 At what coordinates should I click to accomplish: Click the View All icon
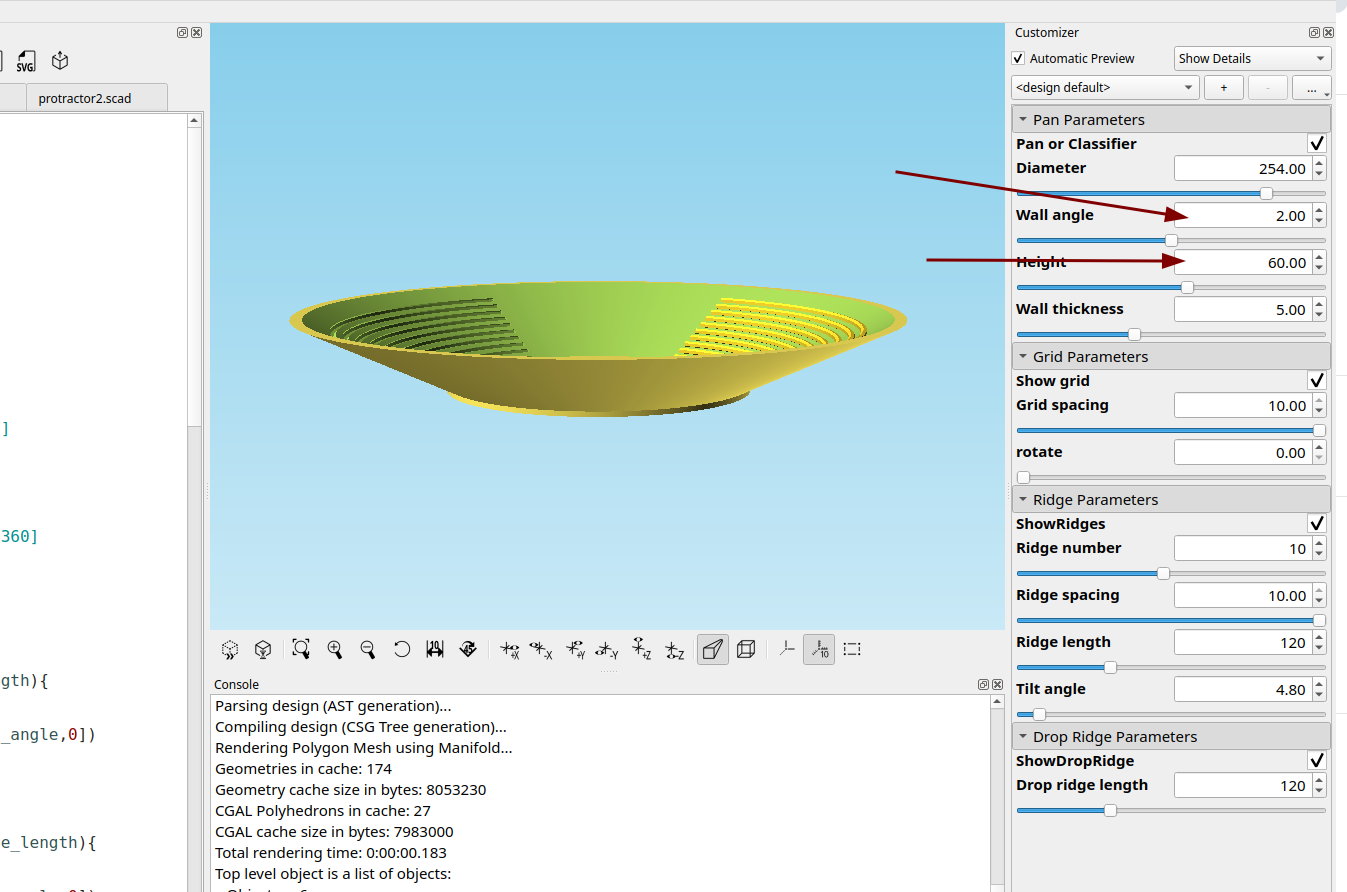coord(301,650)
